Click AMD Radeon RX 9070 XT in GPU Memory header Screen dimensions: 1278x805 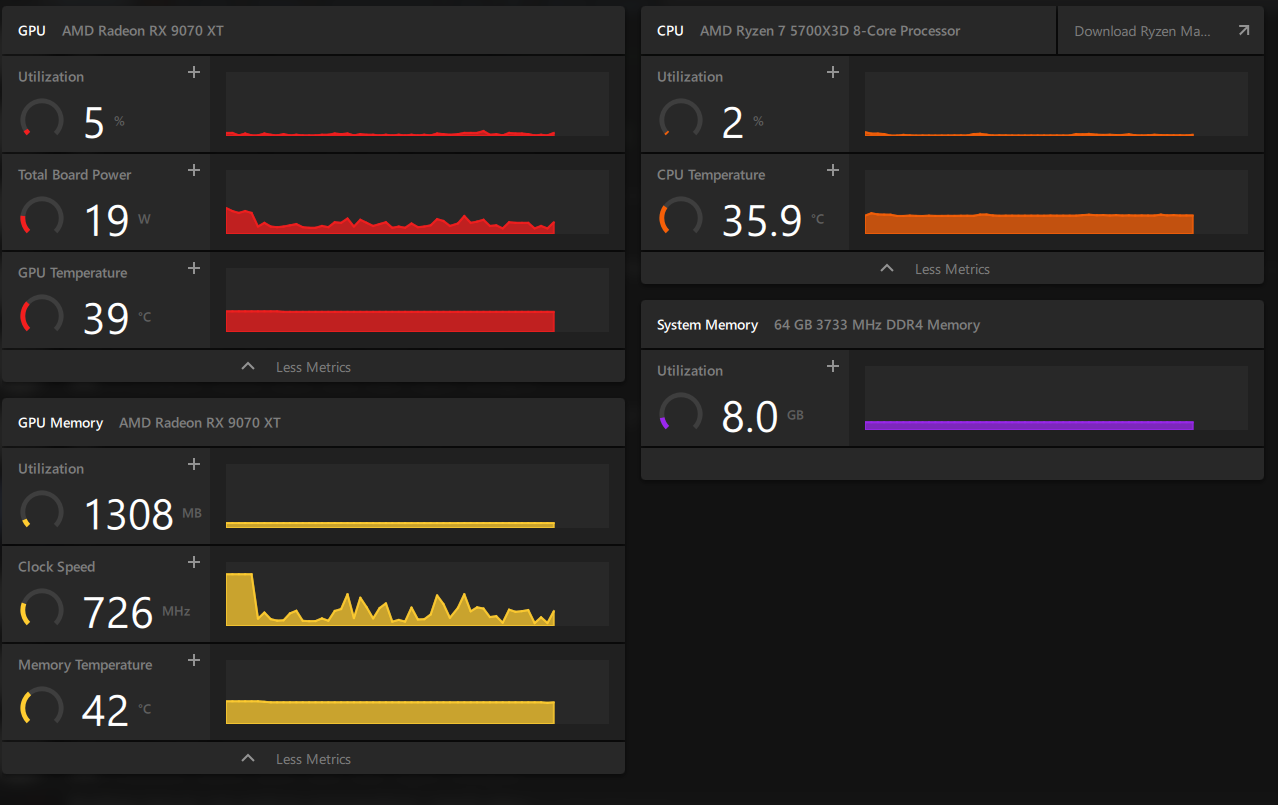pyautogui.click(x=200, y=423)
